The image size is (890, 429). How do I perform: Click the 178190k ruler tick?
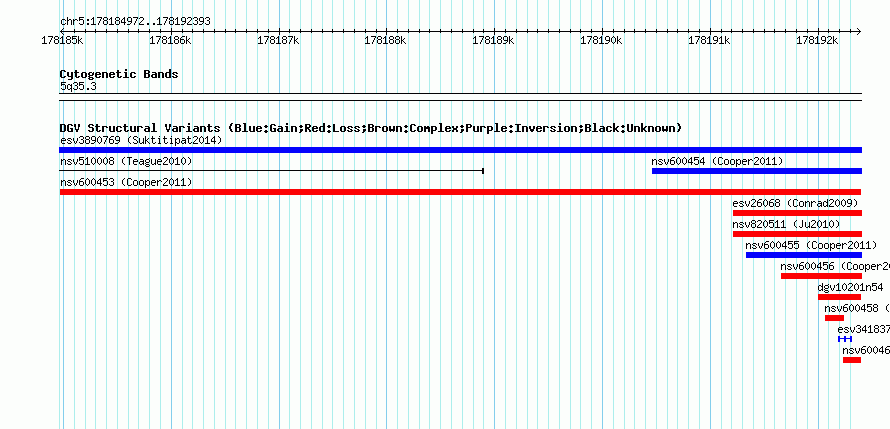(602, 40)
